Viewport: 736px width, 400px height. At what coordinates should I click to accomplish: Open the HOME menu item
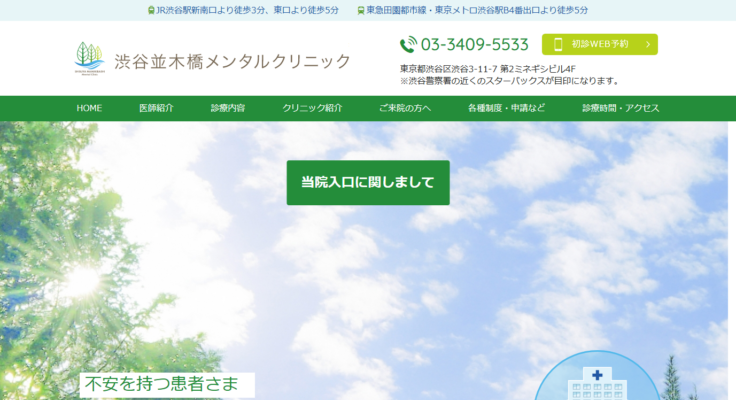[89, 108]
